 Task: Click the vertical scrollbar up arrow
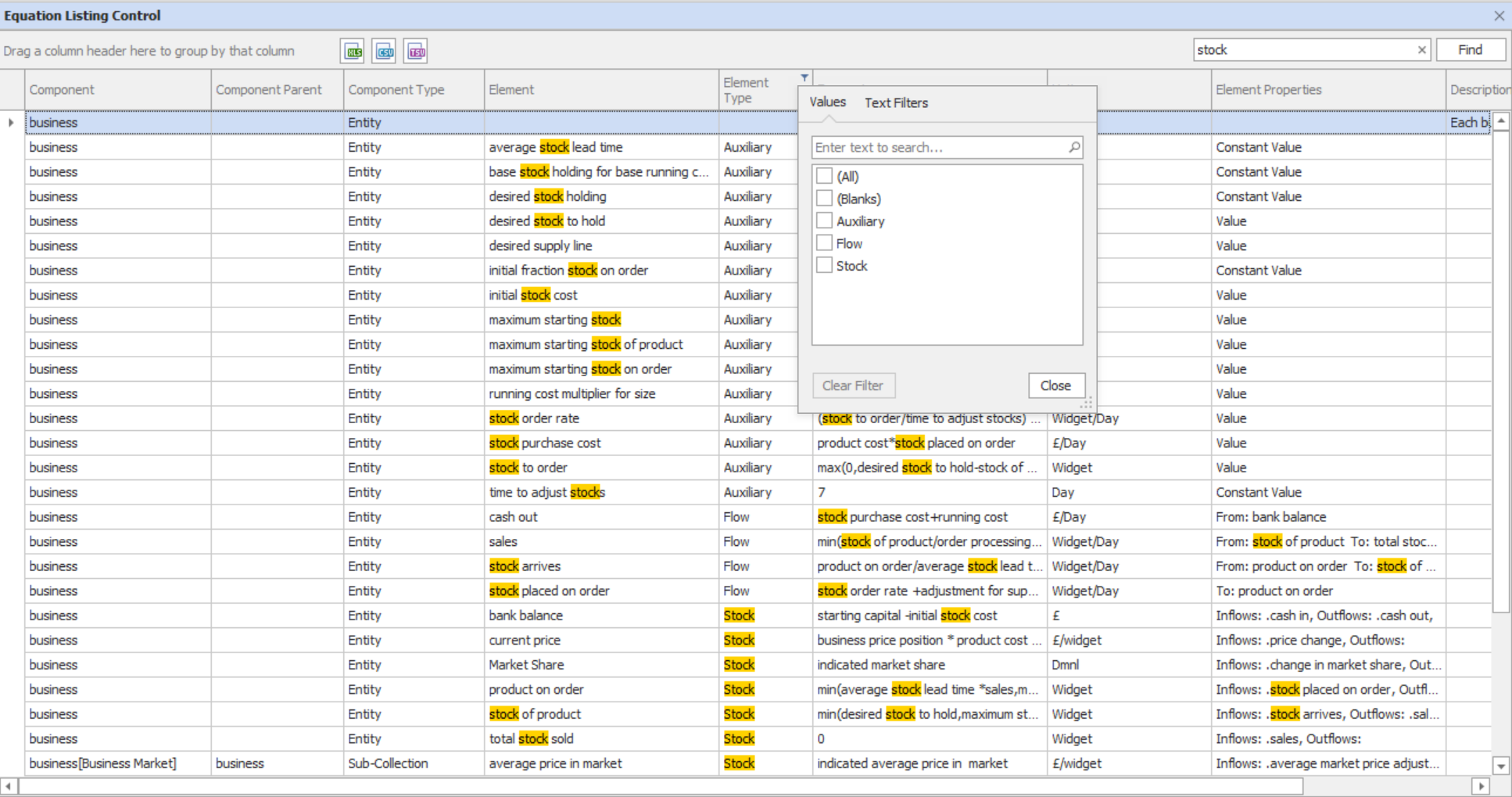[x=1501, y=121]
